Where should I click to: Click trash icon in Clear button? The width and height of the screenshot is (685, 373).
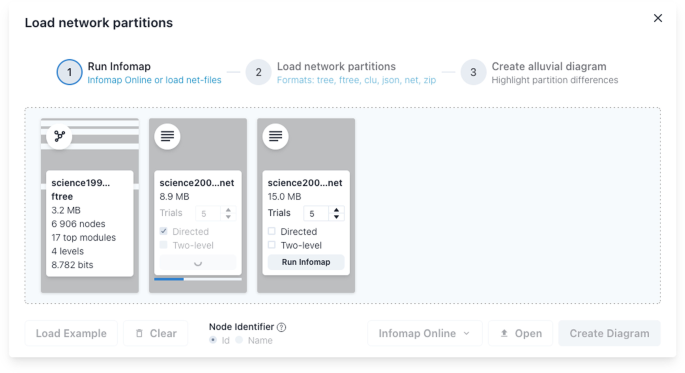coord(139,333)
